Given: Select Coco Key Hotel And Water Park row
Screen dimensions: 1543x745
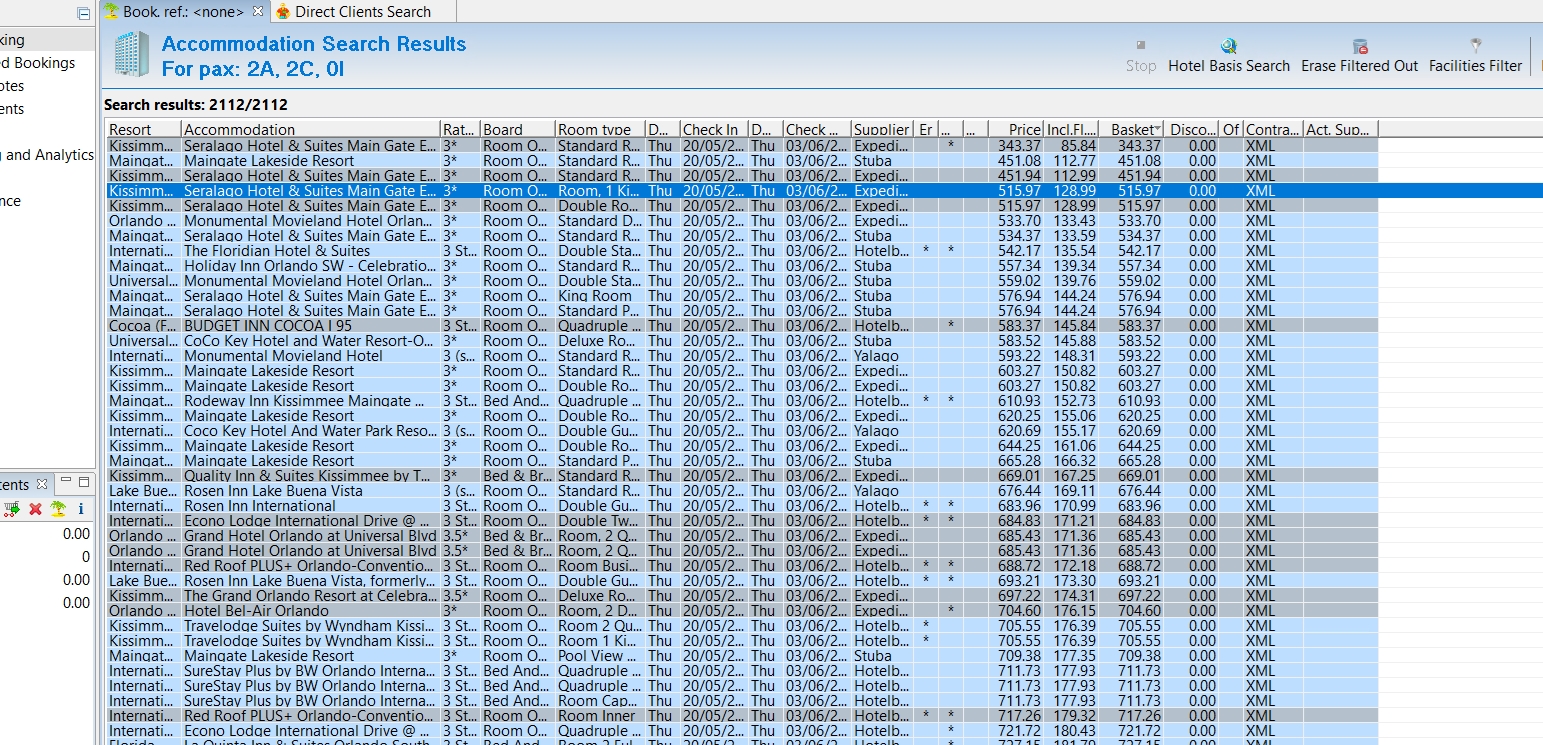Looking at the screenshot, I should [x=742, y=430].
